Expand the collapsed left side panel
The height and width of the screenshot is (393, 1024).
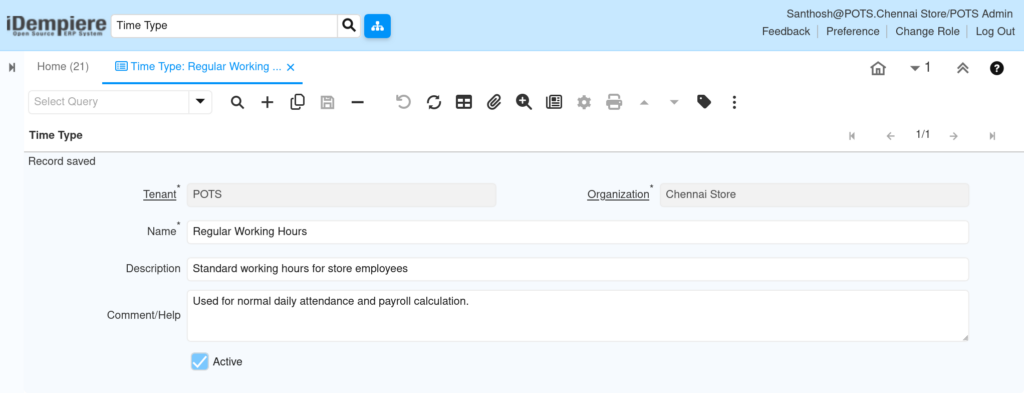click(12, 67)
